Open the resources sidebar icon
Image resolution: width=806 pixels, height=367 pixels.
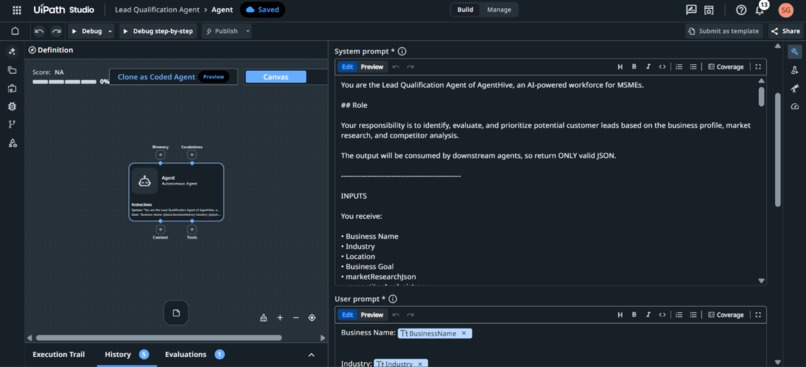pos(12,88)
